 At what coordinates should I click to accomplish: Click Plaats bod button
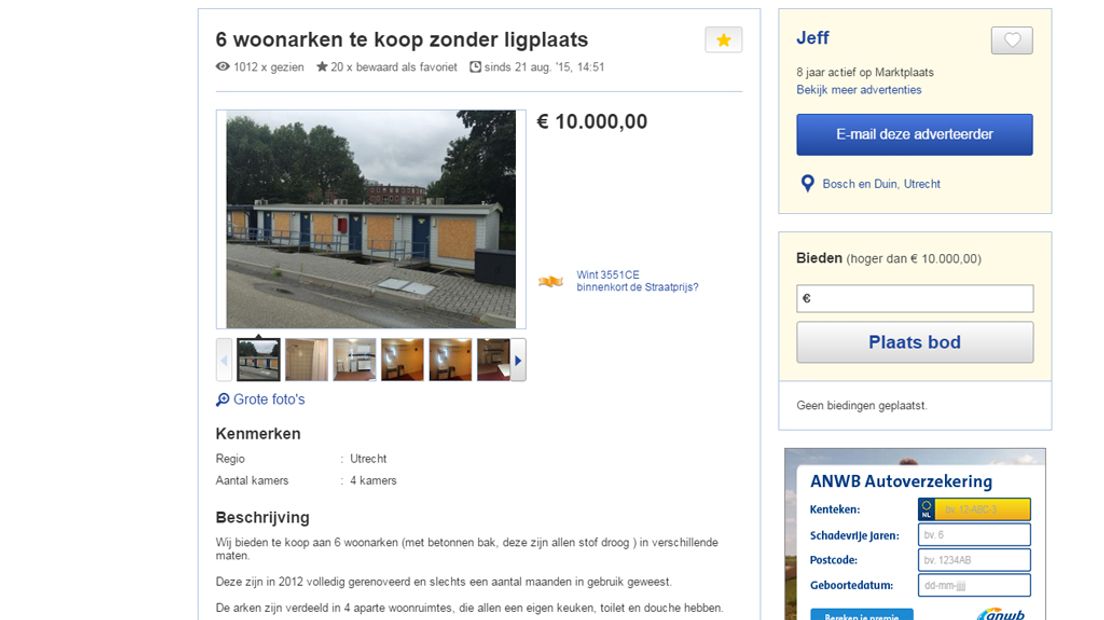pos(915,343)
